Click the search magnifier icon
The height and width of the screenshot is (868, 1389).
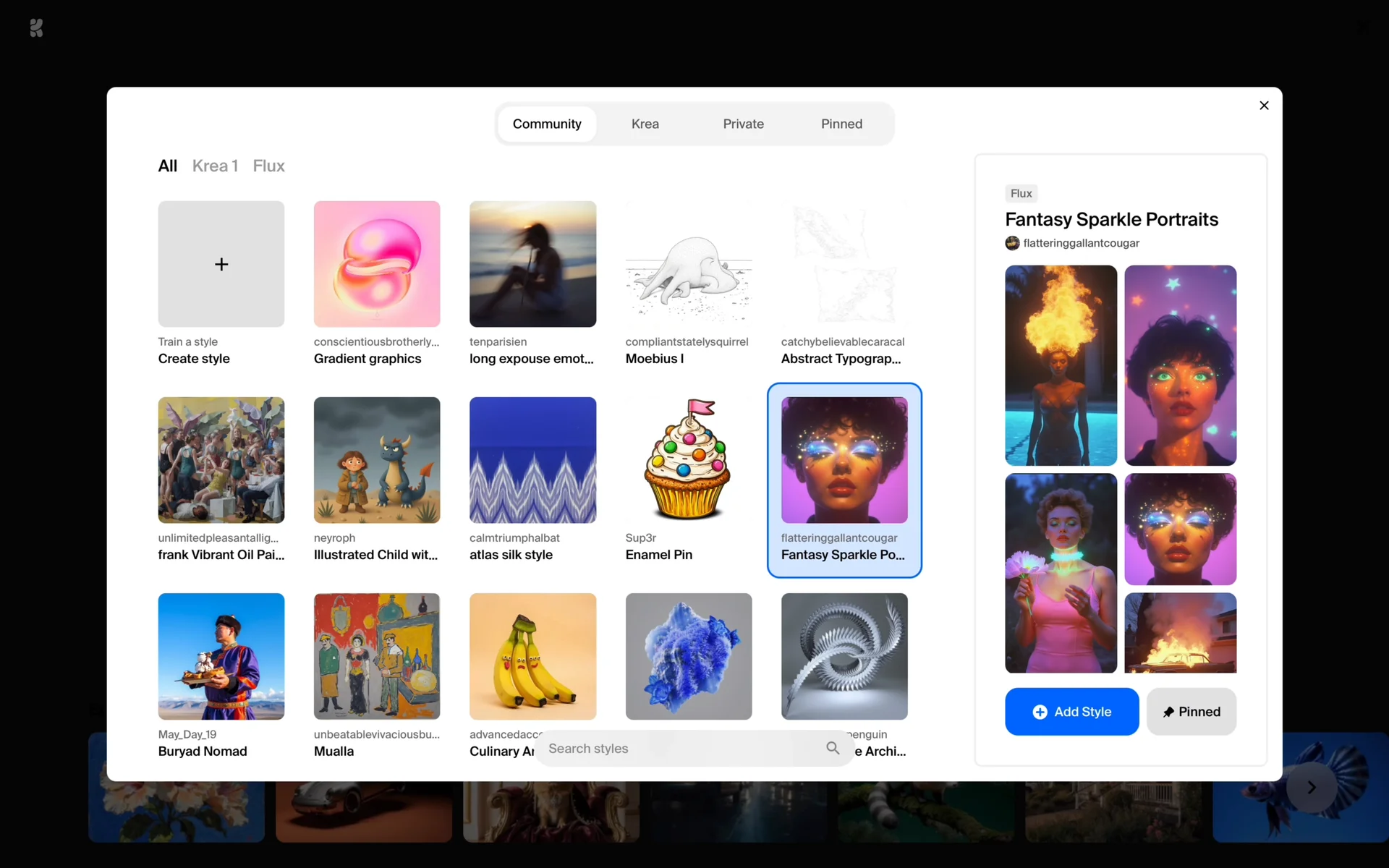coord(833,748)
